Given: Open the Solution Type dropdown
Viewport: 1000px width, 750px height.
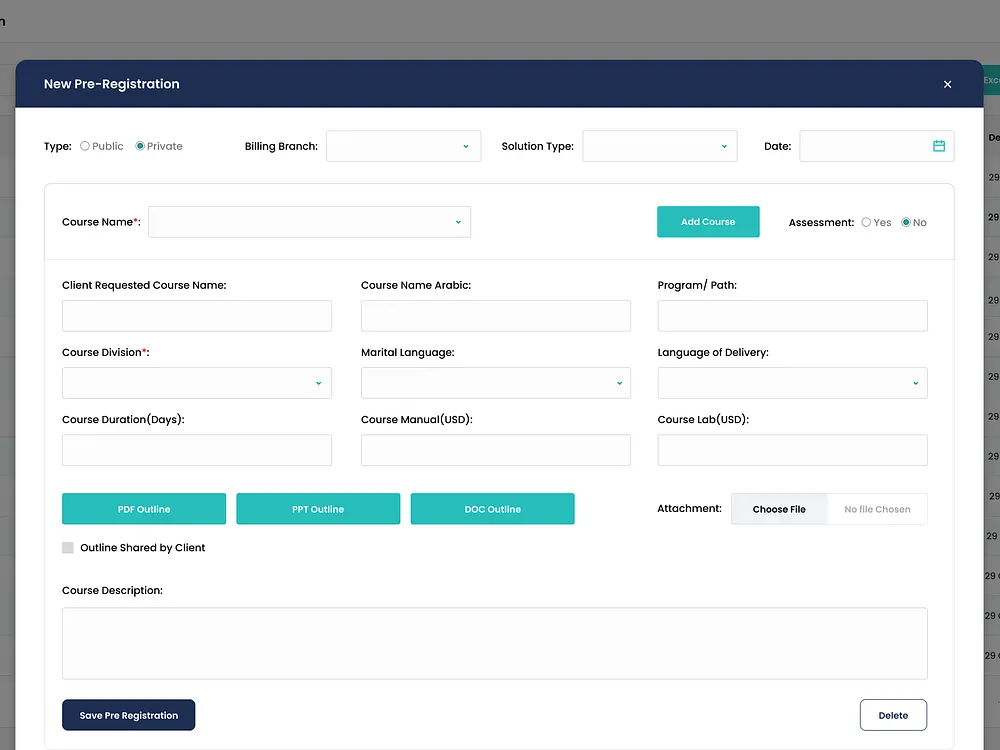Looking at the screenshot, I should [659, 145].
